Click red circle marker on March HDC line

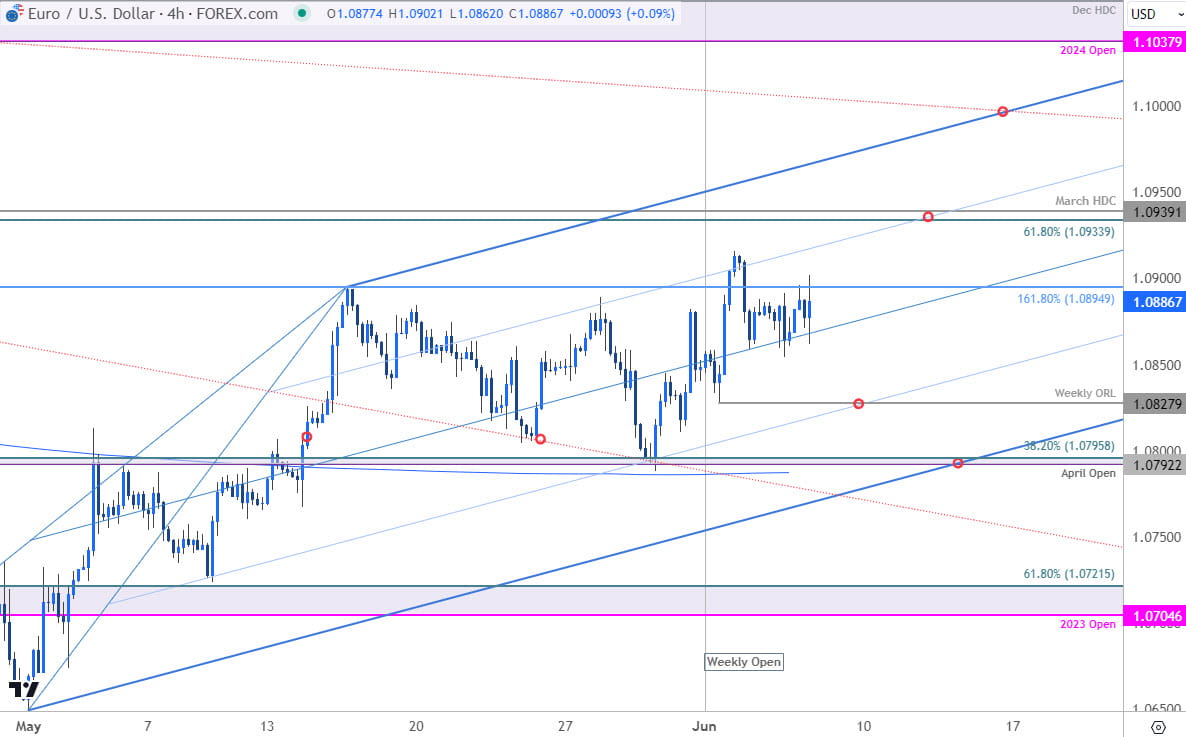928,217
